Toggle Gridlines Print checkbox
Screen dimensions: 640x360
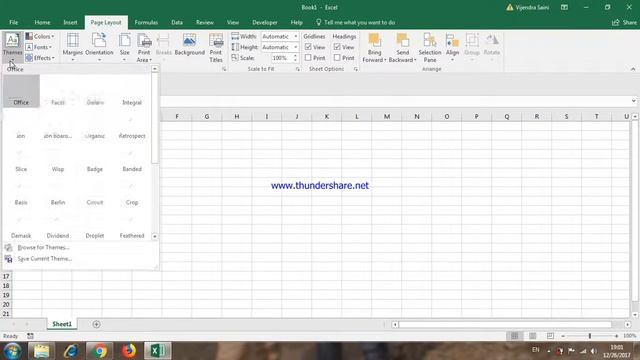pos(308,58)
